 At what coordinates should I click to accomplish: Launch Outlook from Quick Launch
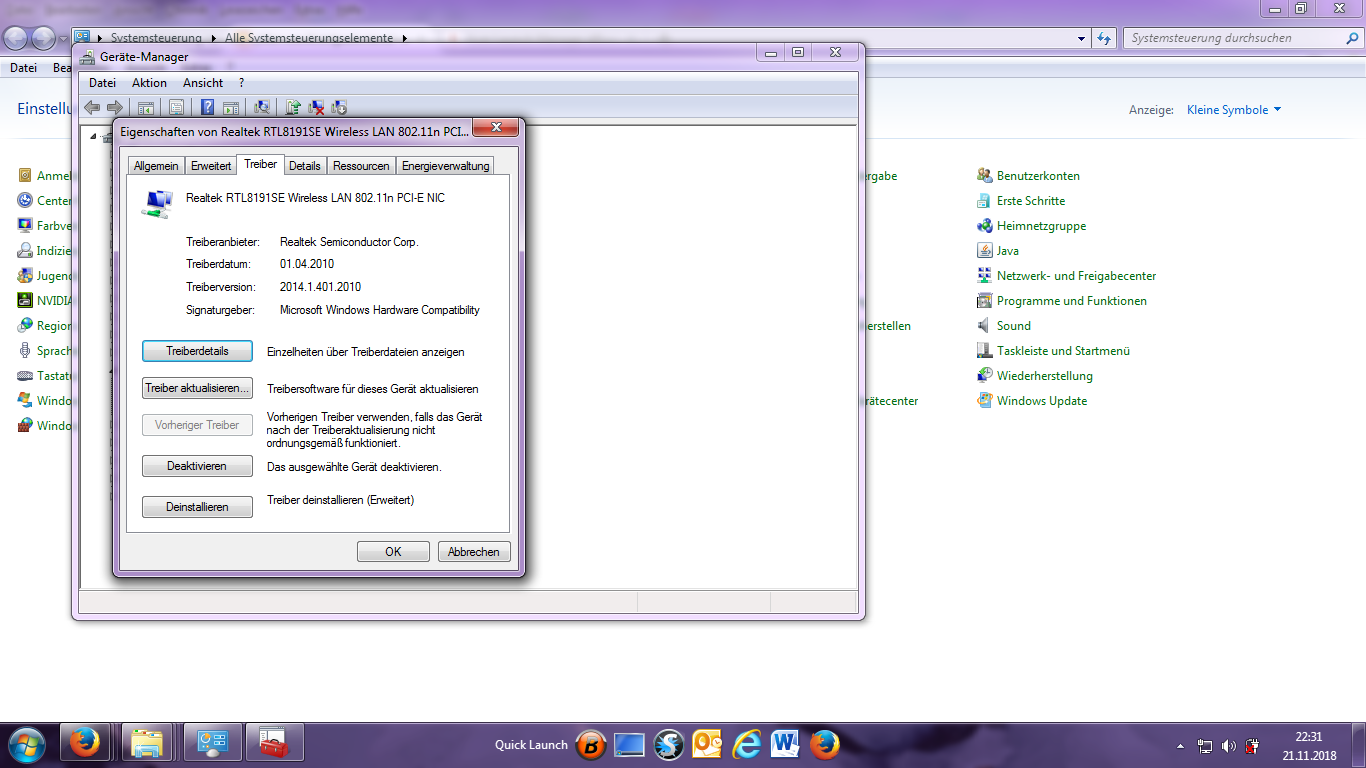tap(708, 744)
